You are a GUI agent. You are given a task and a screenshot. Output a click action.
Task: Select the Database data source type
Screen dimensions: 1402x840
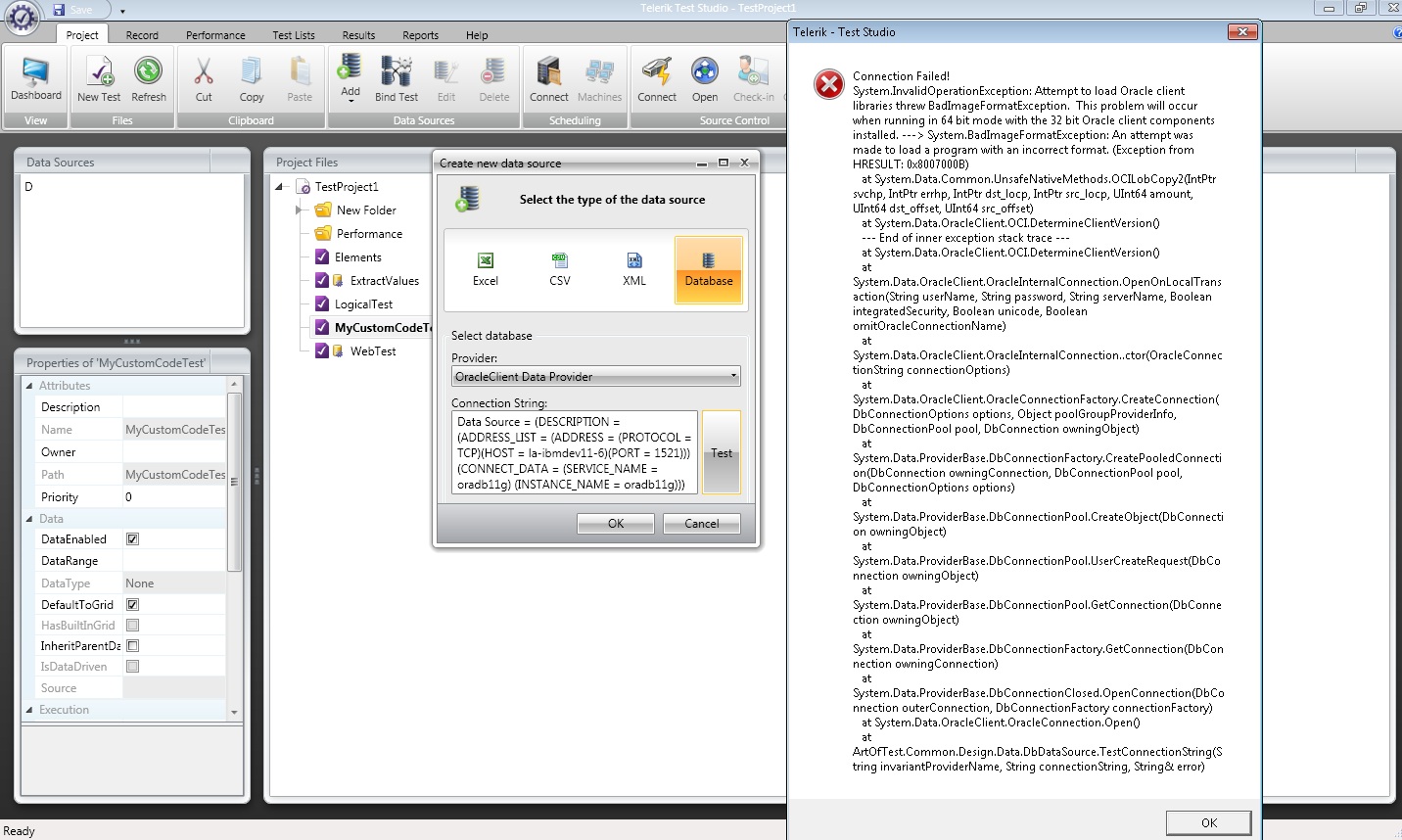point(709,269)
